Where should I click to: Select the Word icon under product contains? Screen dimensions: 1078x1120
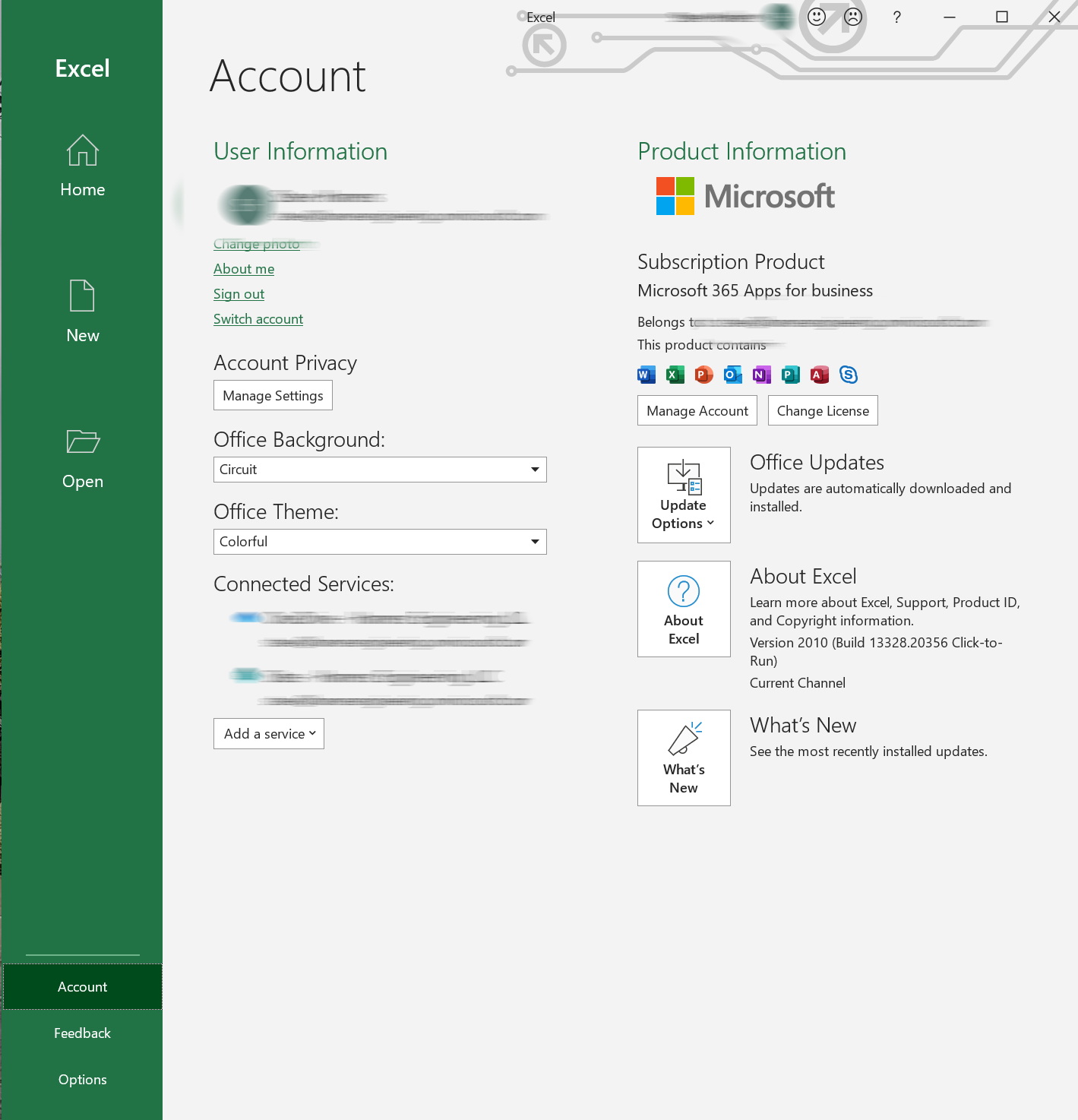click(x=646, y=374)
